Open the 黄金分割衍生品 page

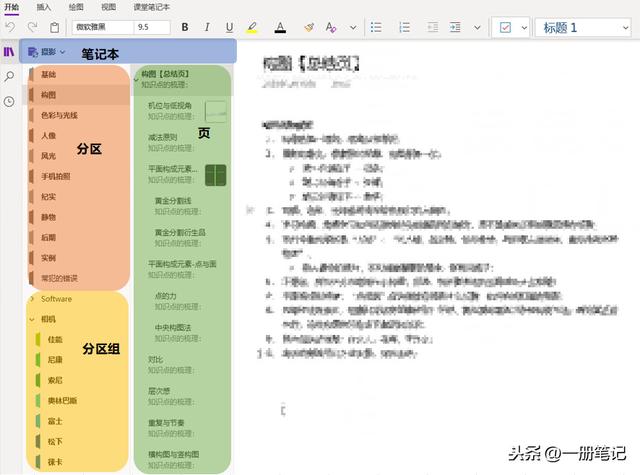(x=182, y=238)
